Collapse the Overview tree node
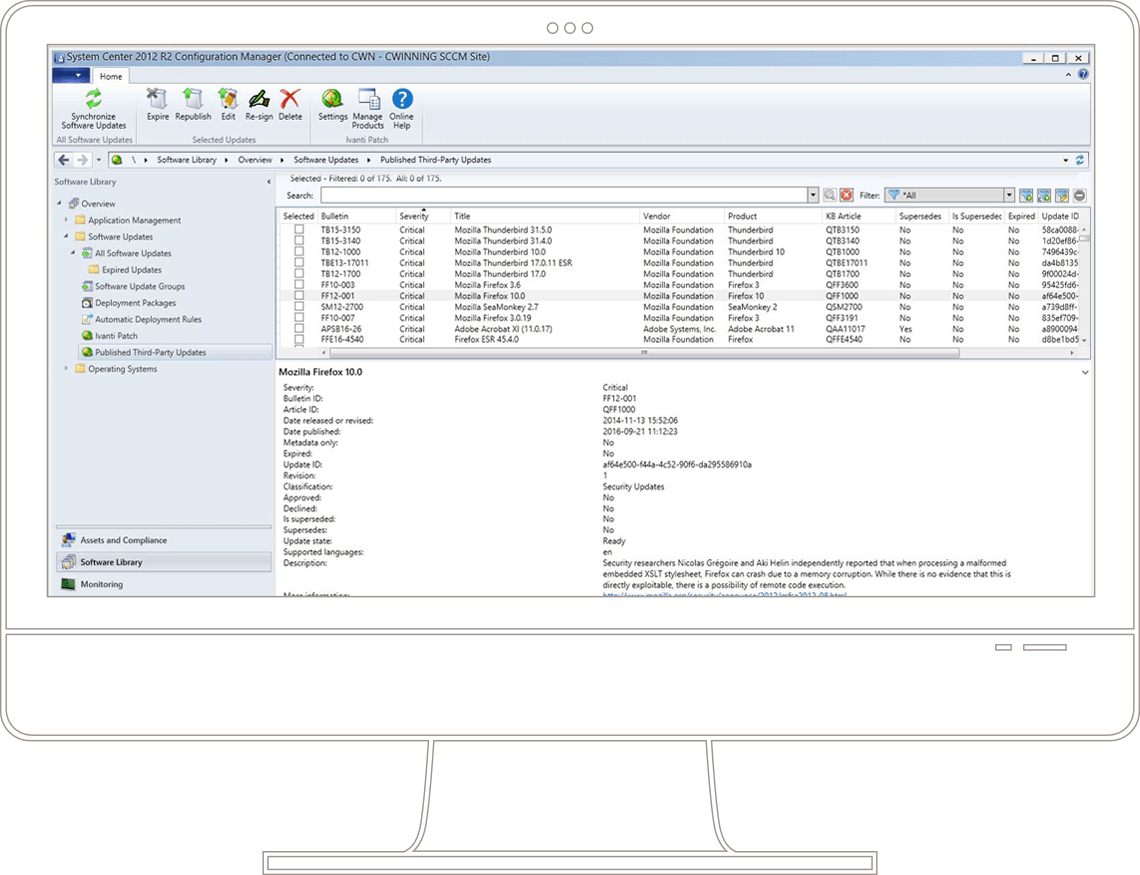Viewport: 1140px width, 875px height. tap(60, 203)
